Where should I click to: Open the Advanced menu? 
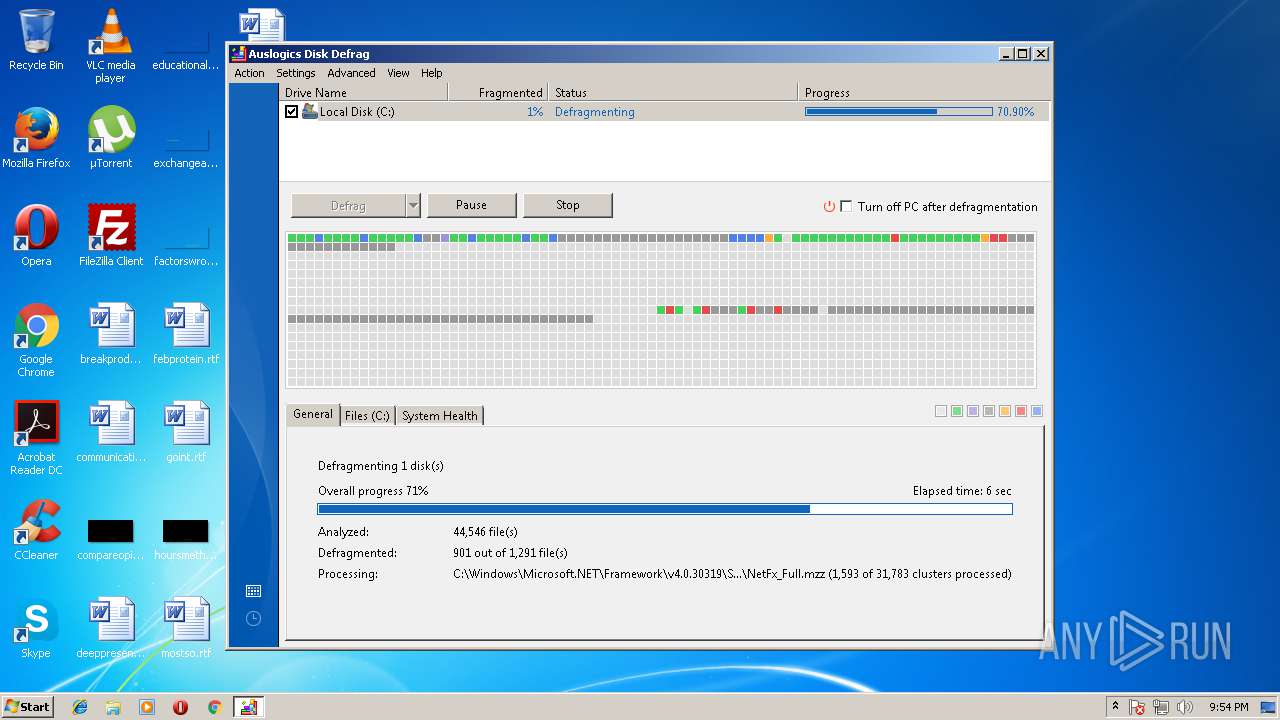[x=351, y=73]
